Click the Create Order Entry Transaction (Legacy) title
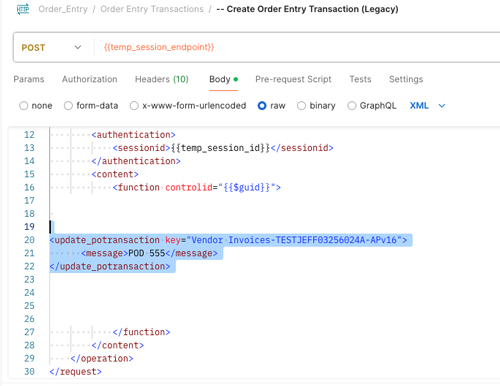Screen dimensions: 500x386 (x=307, y=9)
